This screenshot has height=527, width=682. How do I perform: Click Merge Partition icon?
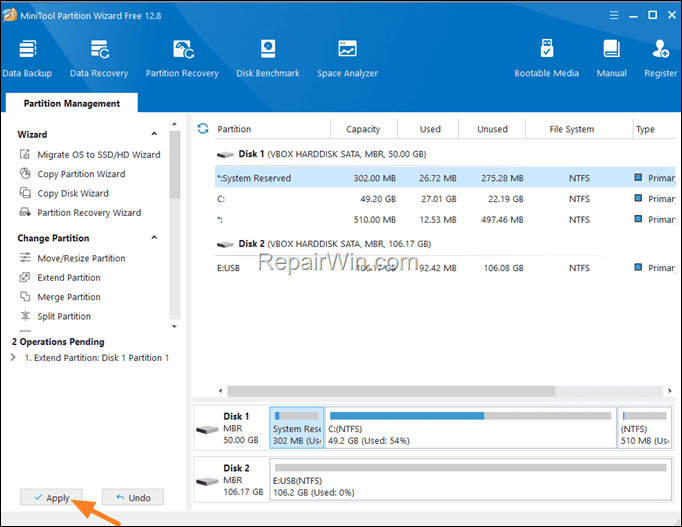tap(25, 297)
